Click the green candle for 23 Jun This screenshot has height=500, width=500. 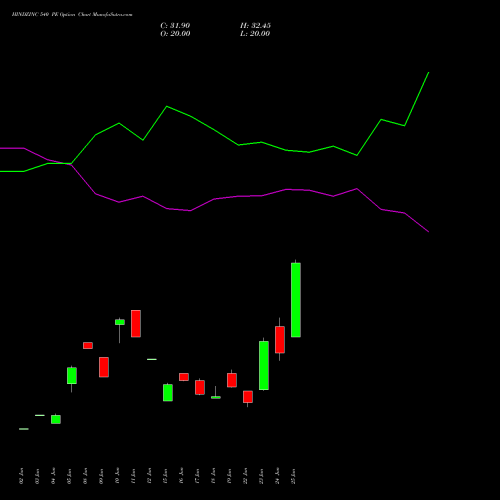[264, 365]
